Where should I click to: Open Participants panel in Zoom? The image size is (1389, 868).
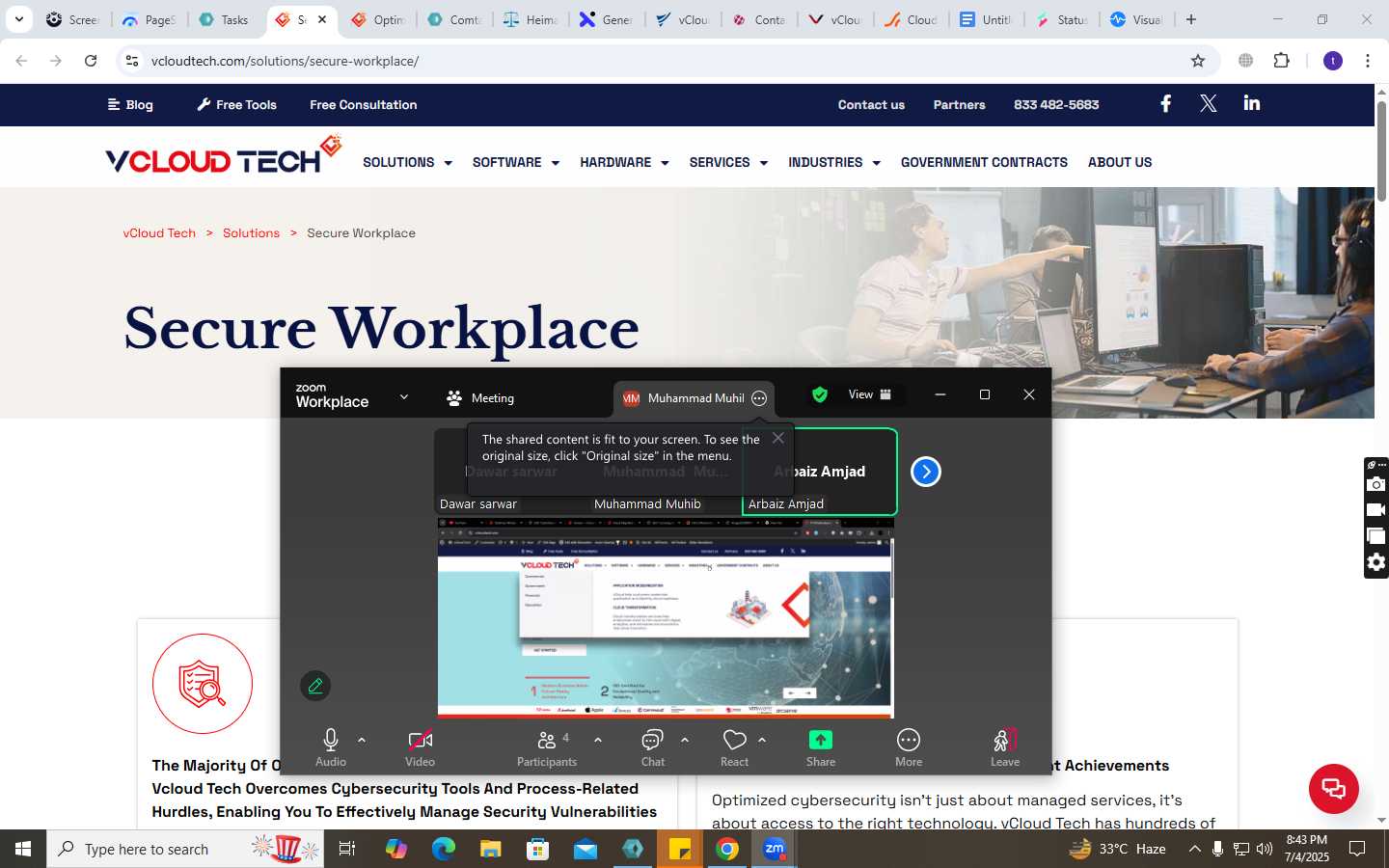(x=547, y=746)
